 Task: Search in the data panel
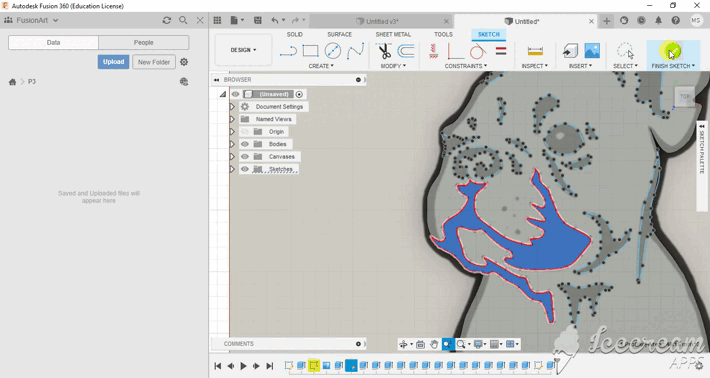[x=183, y=20]
